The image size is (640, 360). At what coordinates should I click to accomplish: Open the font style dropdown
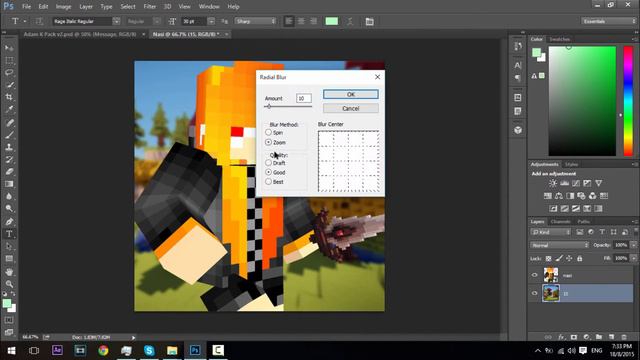pos(157,21)
